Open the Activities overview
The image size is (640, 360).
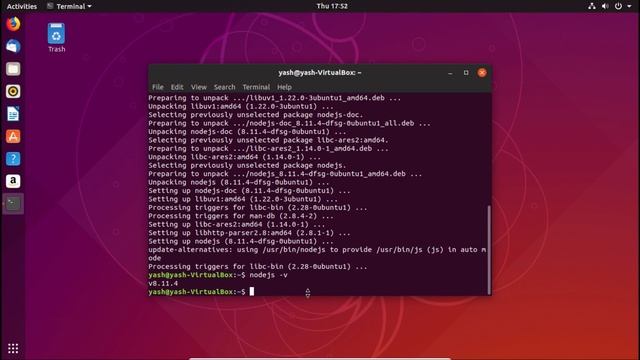[22, 6]
